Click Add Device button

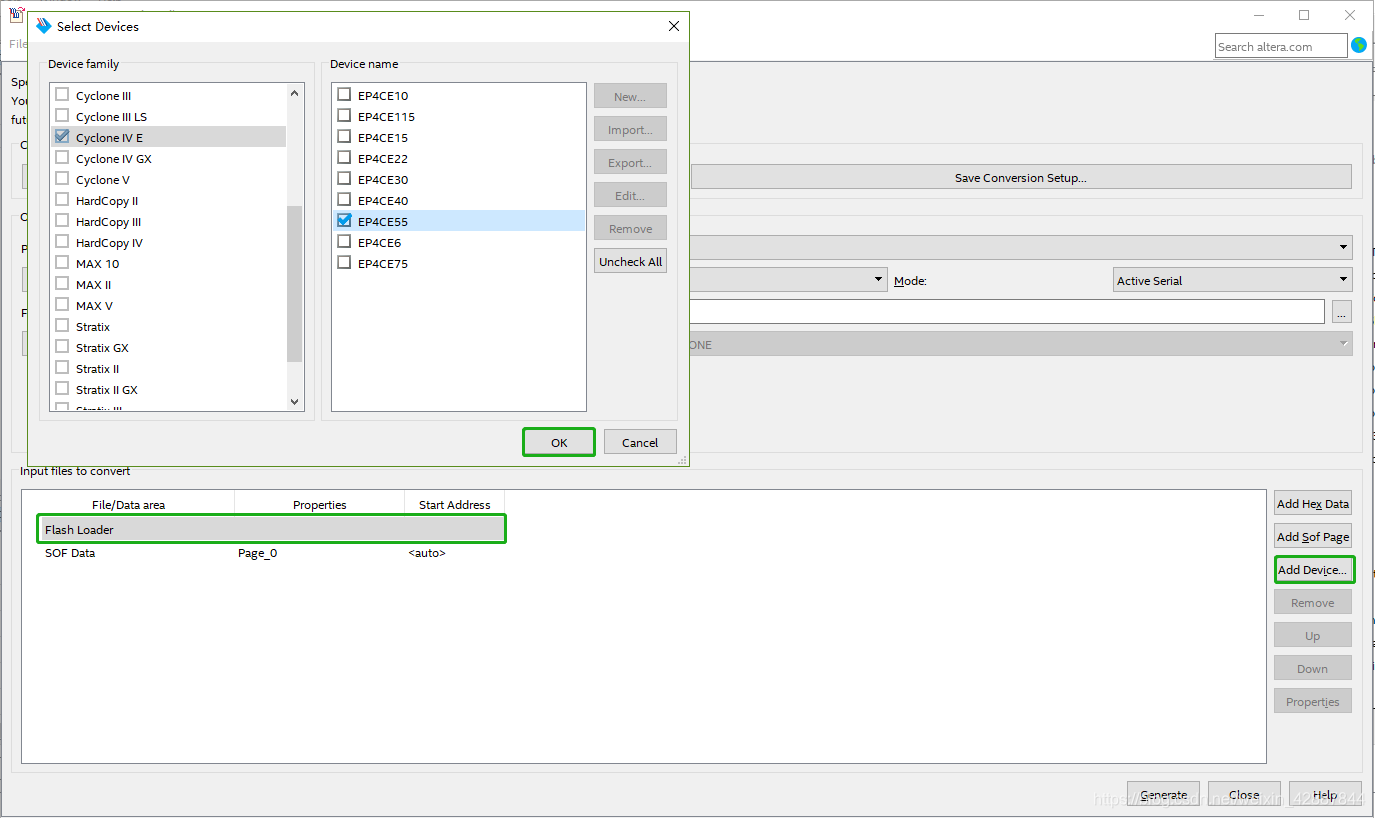1313,569
